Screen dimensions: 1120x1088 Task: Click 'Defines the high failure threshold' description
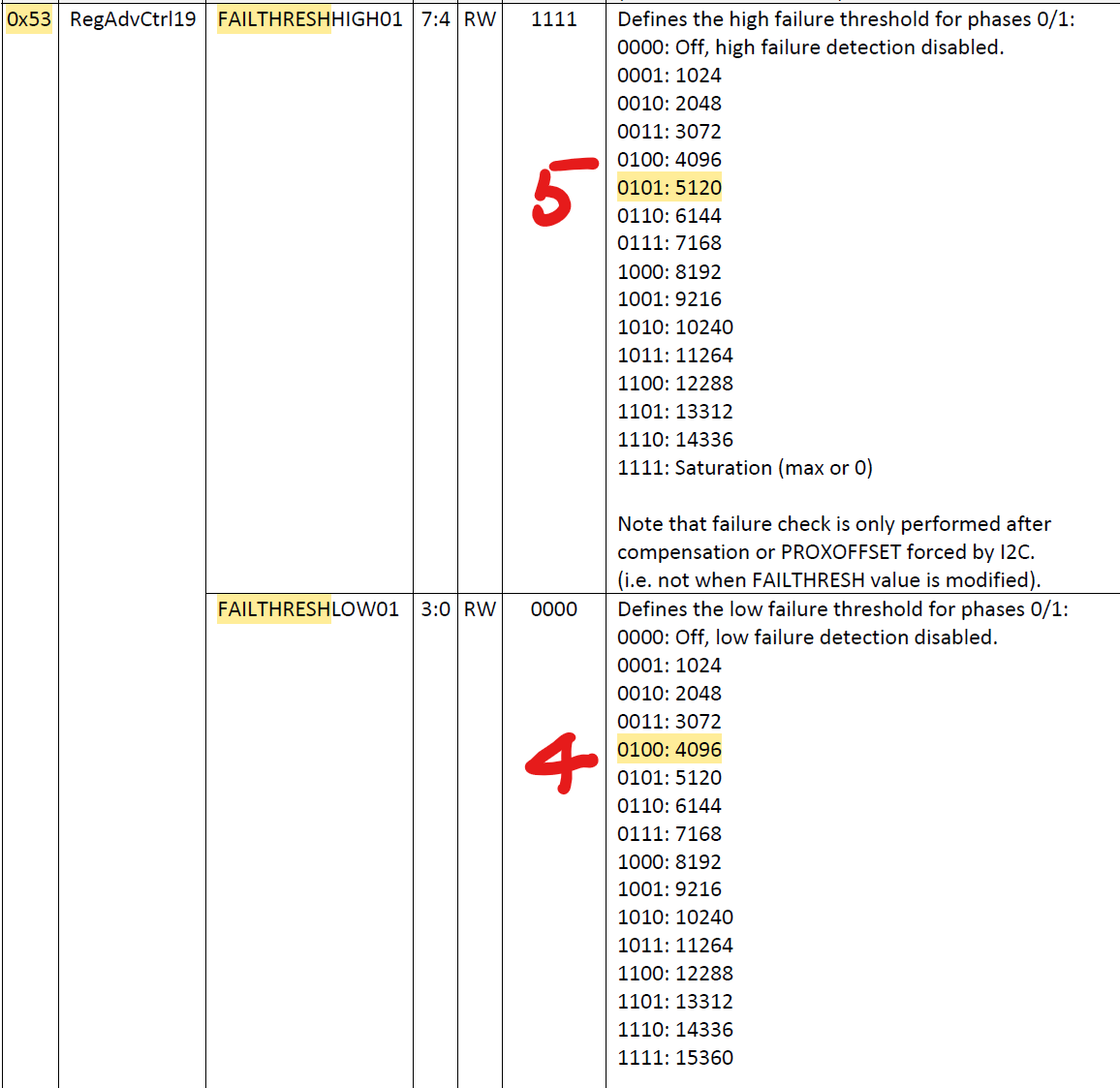point(845,19)
